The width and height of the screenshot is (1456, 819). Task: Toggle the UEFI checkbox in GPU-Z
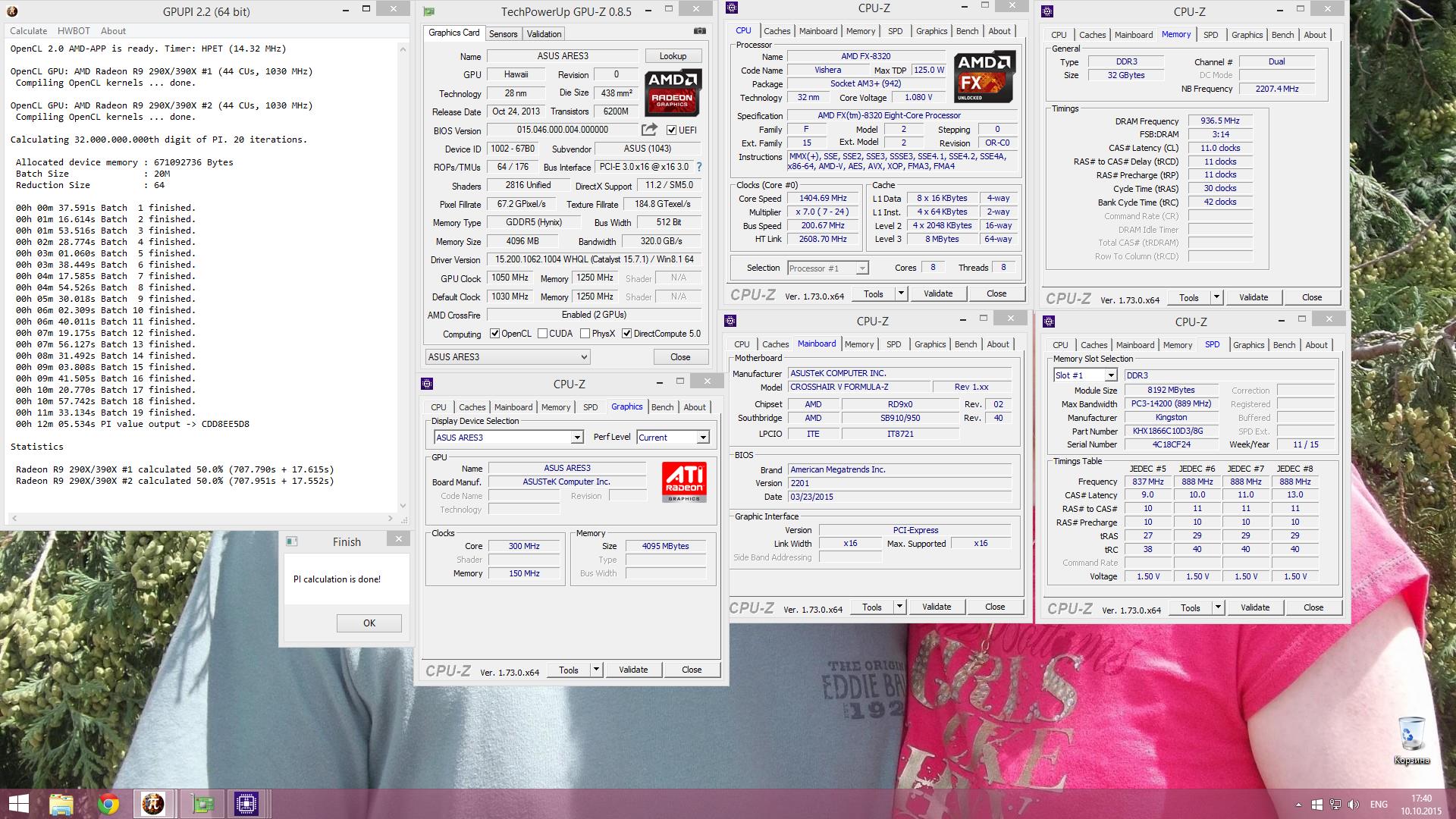[671, 130]
